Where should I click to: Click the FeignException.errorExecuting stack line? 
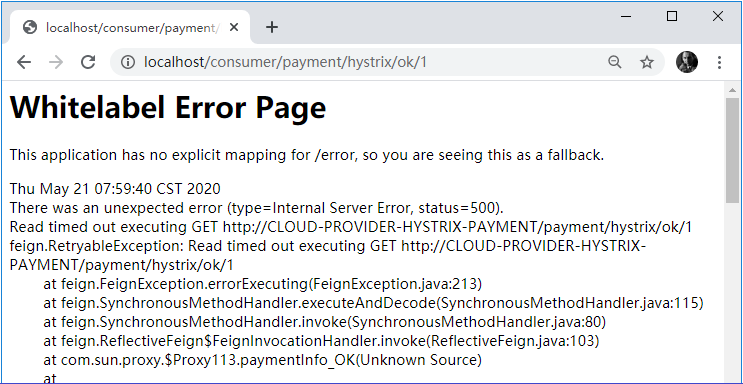pyautogui.click(x=263, y=284)
